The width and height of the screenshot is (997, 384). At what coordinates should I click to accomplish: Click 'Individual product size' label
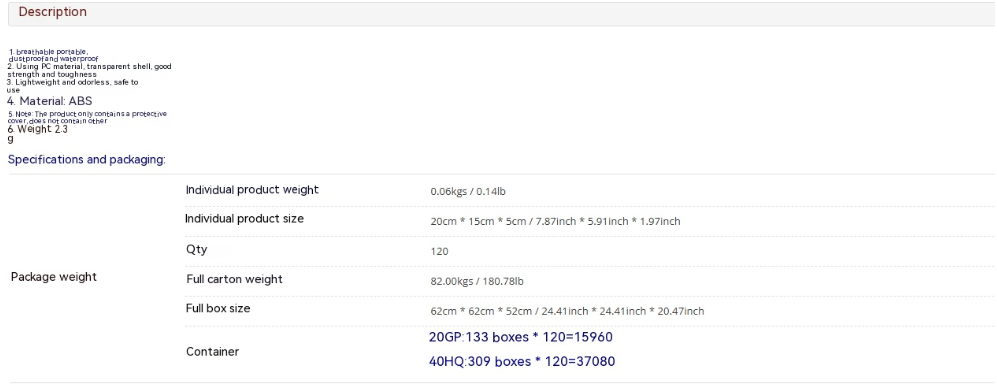[244, 219]
